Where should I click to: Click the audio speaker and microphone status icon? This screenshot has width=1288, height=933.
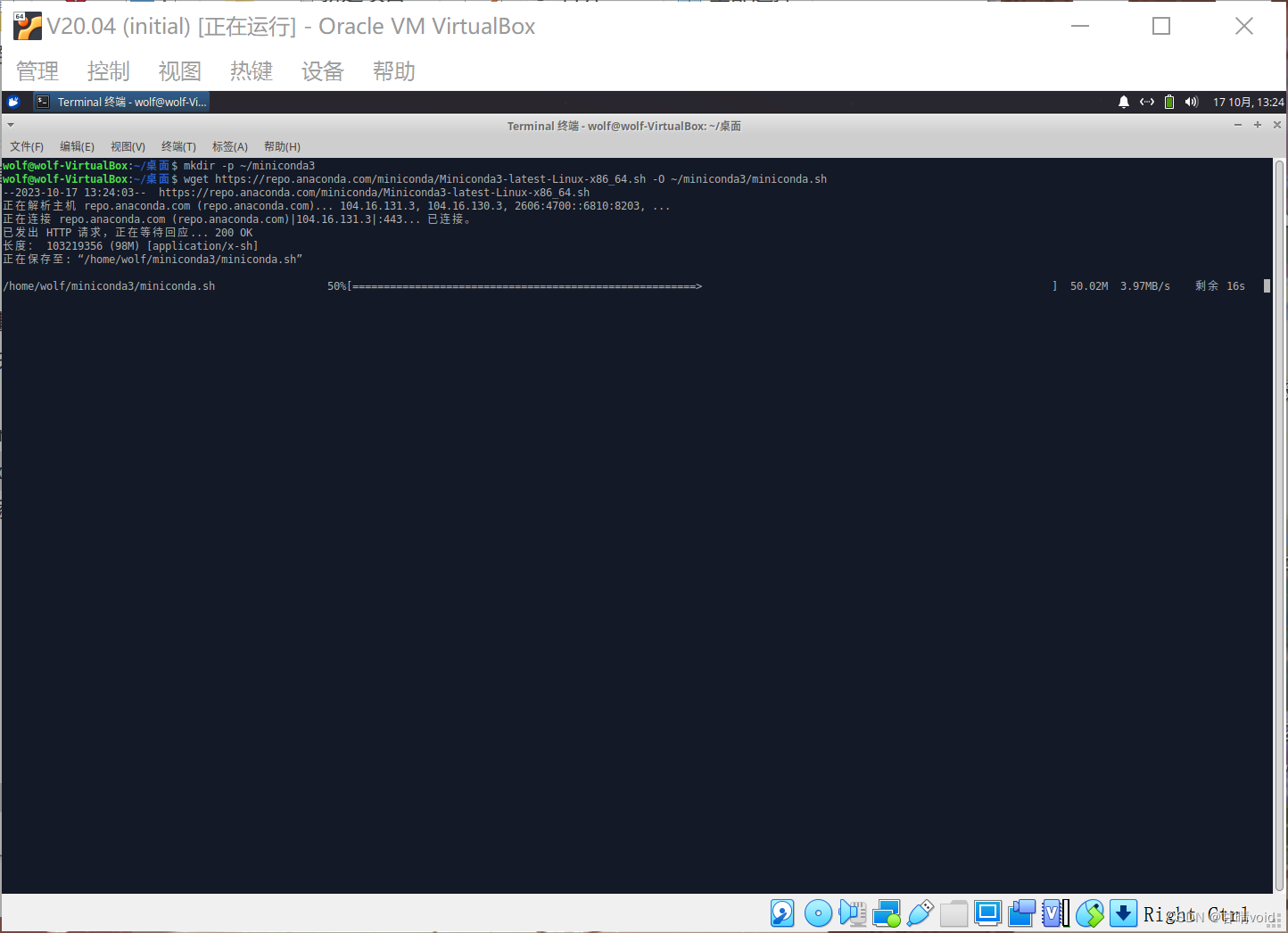[853, 913]
